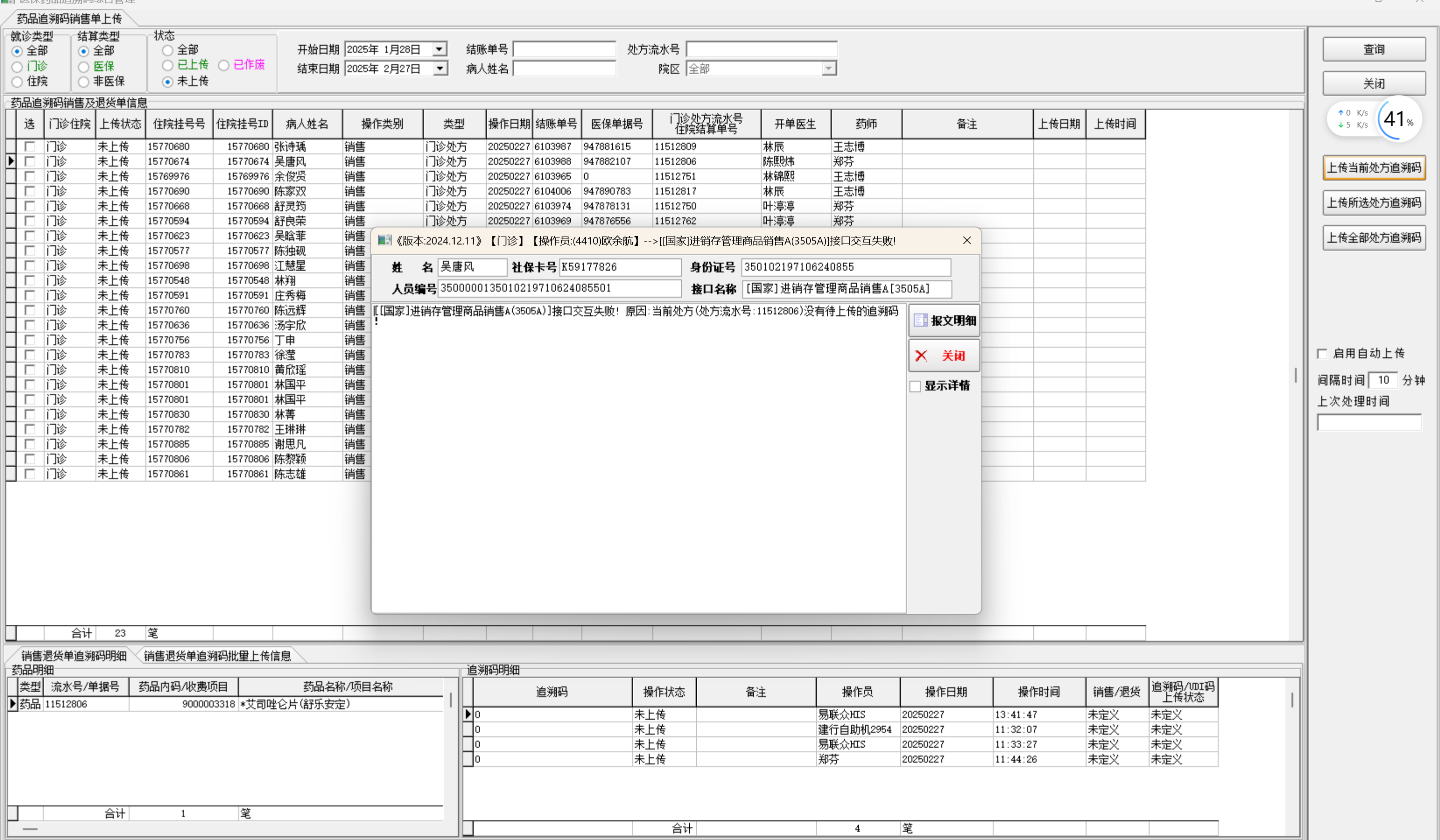Viewport: 1440px width, 840px height.
Task: Close the error dialog via title X
Action: click(x=966, y=240)
